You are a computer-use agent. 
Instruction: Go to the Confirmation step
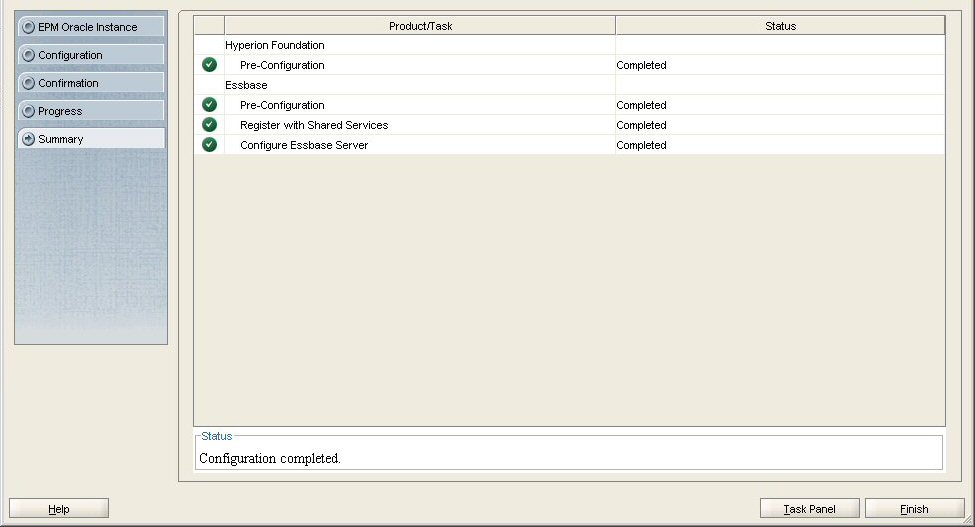[91, 83]
